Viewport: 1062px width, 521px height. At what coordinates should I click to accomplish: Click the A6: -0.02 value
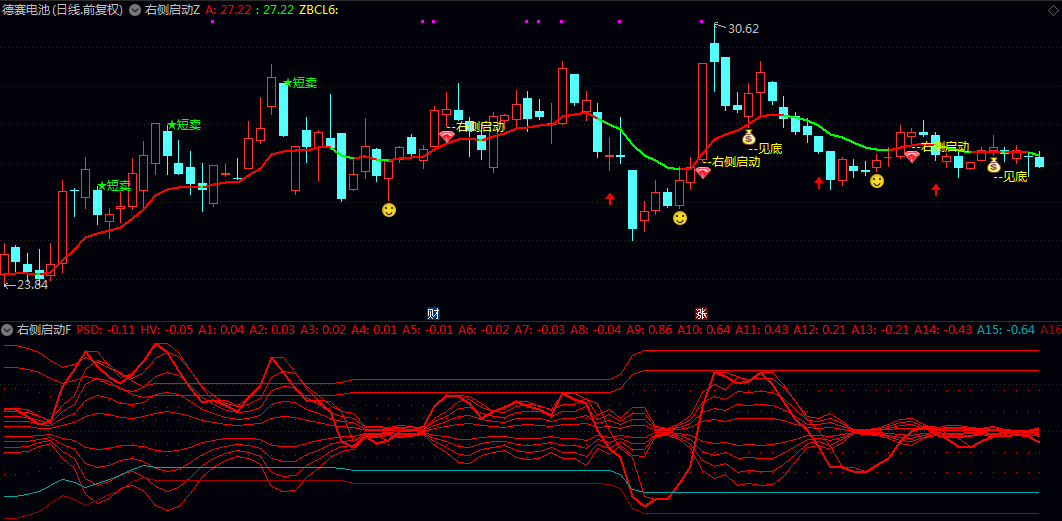pyautogui.click(x=483, y=331)
